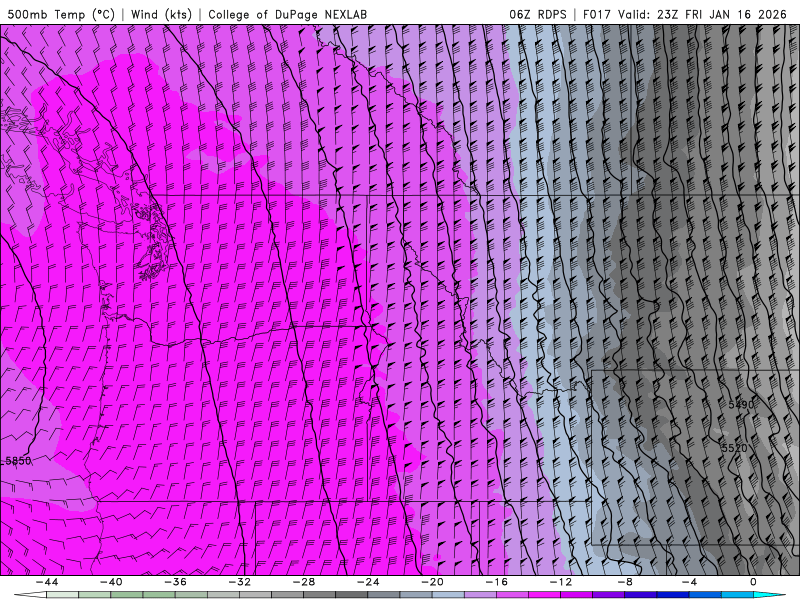Click the 5850 height contour label
This screenshot has height=600, width=800.
18,461
